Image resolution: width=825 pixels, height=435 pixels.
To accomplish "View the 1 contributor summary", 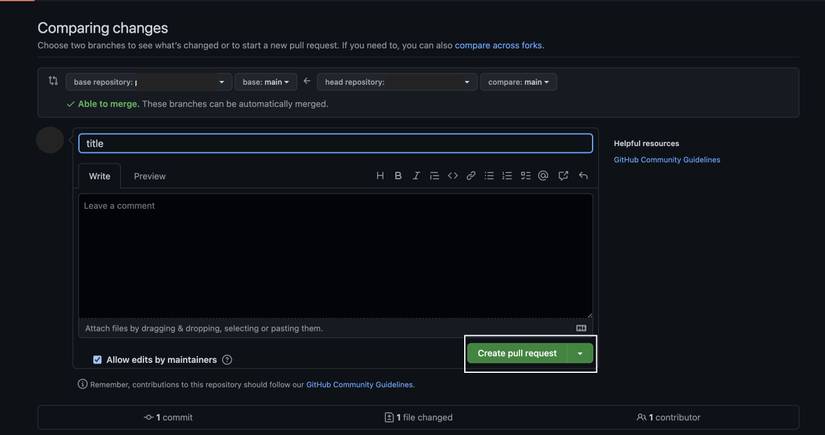I will coord(668,418).
